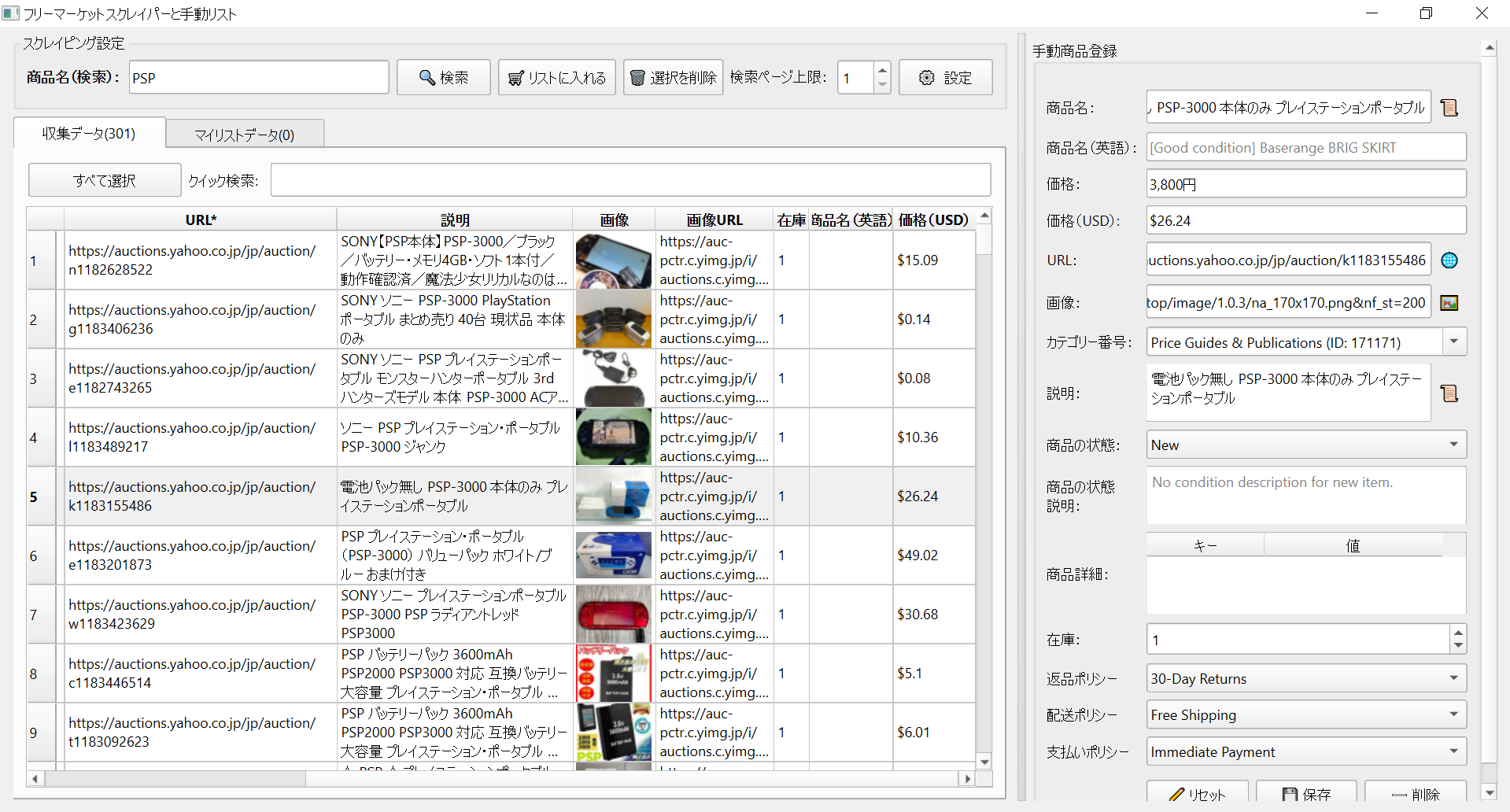Click the クイック検索 quick search field
The width and height of the screenshot is (1510, 812).
pyautogui.click(x=630, y=180)
